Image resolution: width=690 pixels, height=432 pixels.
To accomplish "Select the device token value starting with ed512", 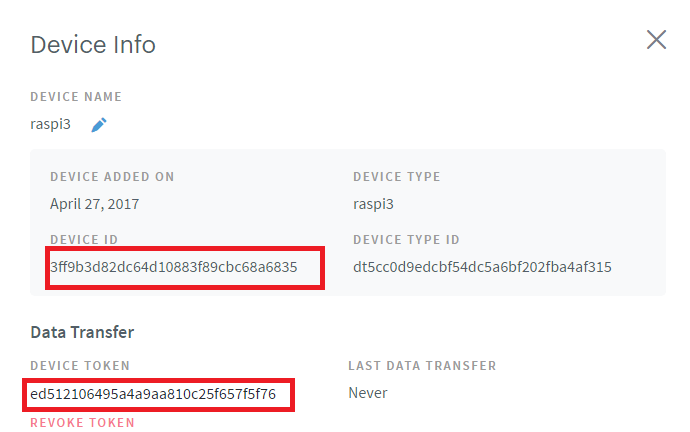I will (153, 394).
